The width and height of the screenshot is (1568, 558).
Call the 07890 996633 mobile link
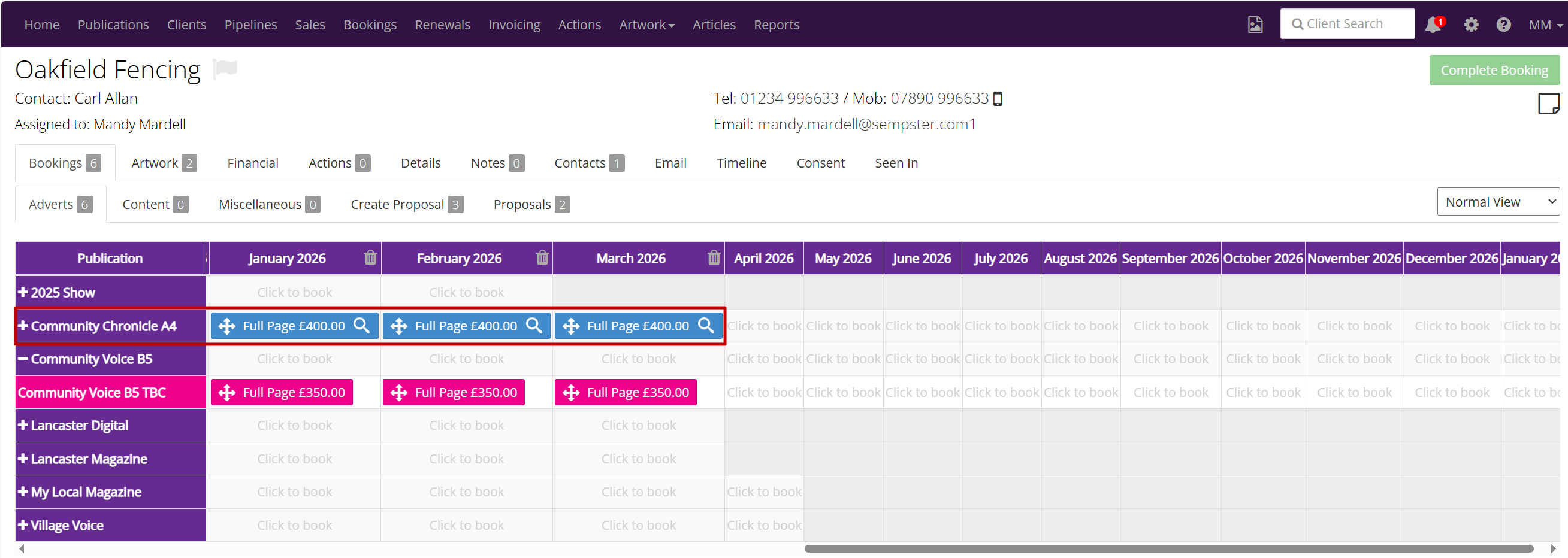tap(939, 99)
